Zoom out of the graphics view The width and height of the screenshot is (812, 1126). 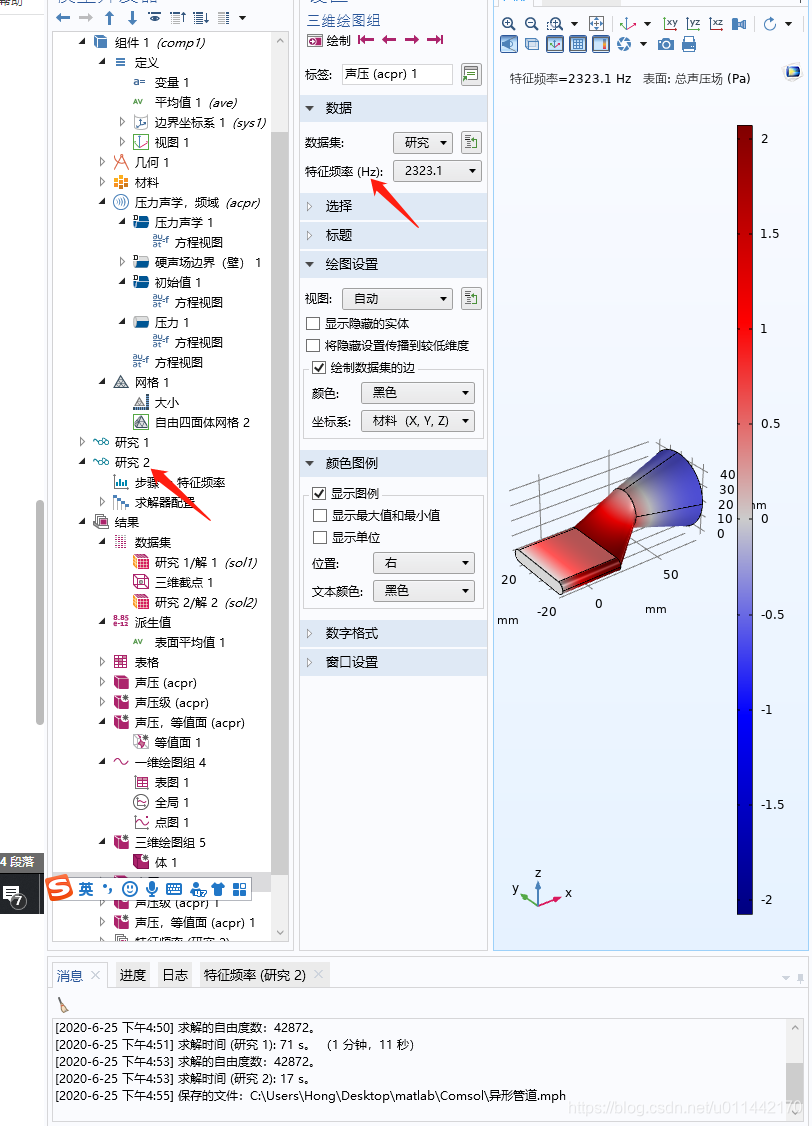pos(531,24)
